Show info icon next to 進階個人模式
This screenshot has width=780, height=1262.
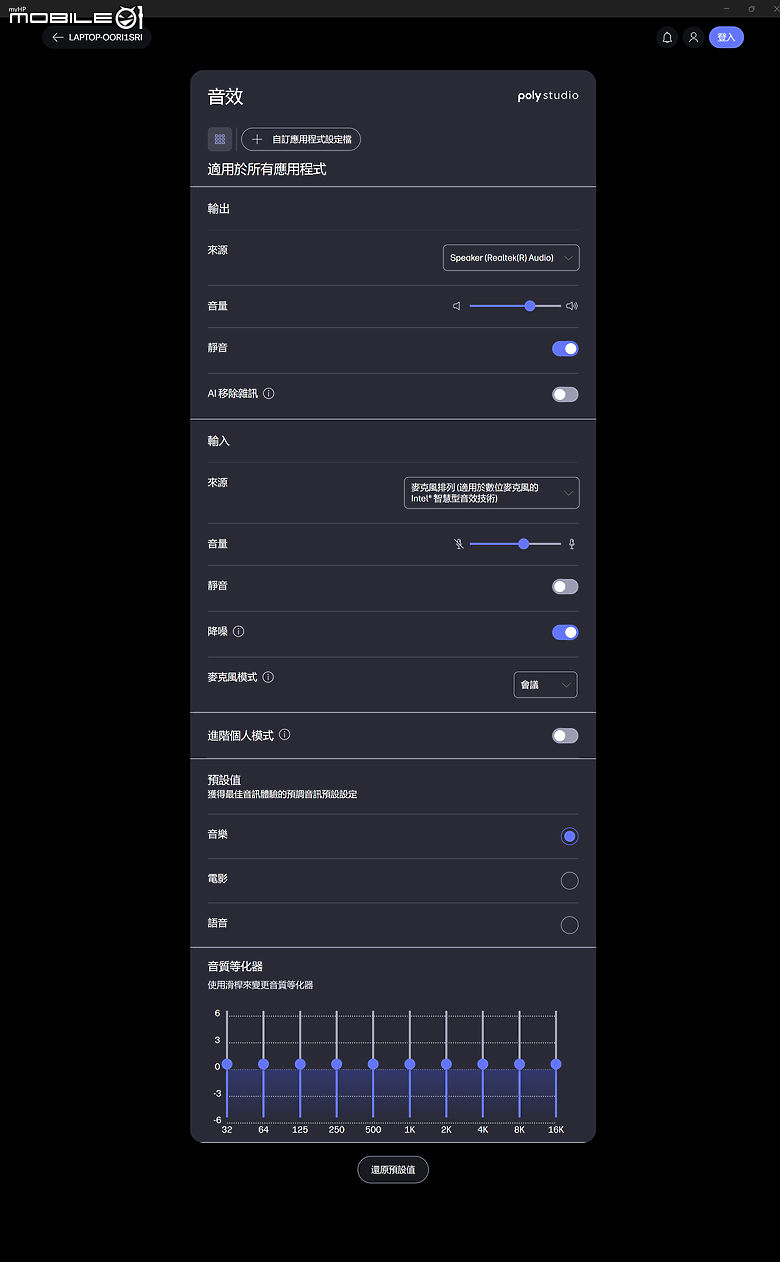[x=285, y=735]
